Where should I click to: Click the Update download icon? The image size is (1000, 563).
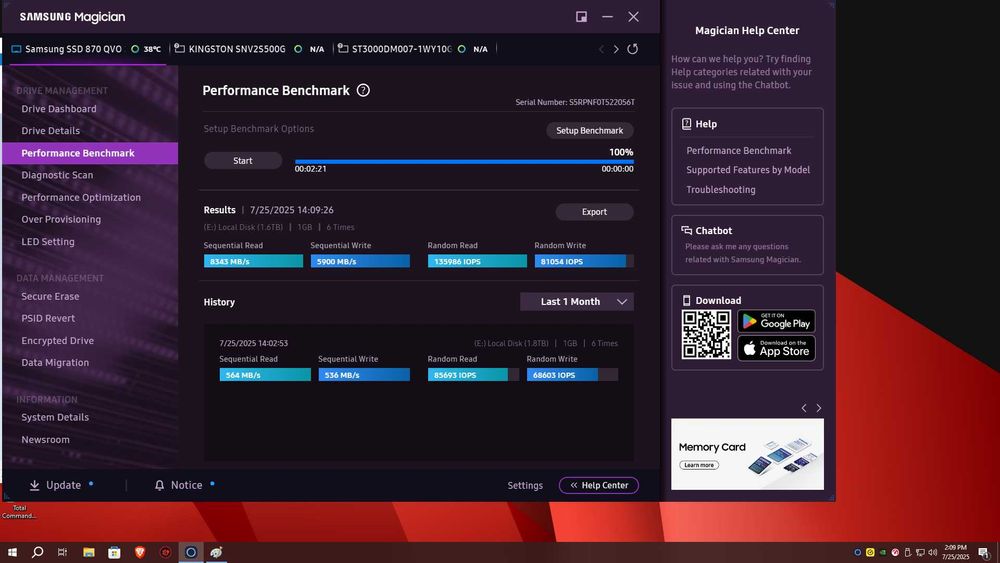coord(35,485)
